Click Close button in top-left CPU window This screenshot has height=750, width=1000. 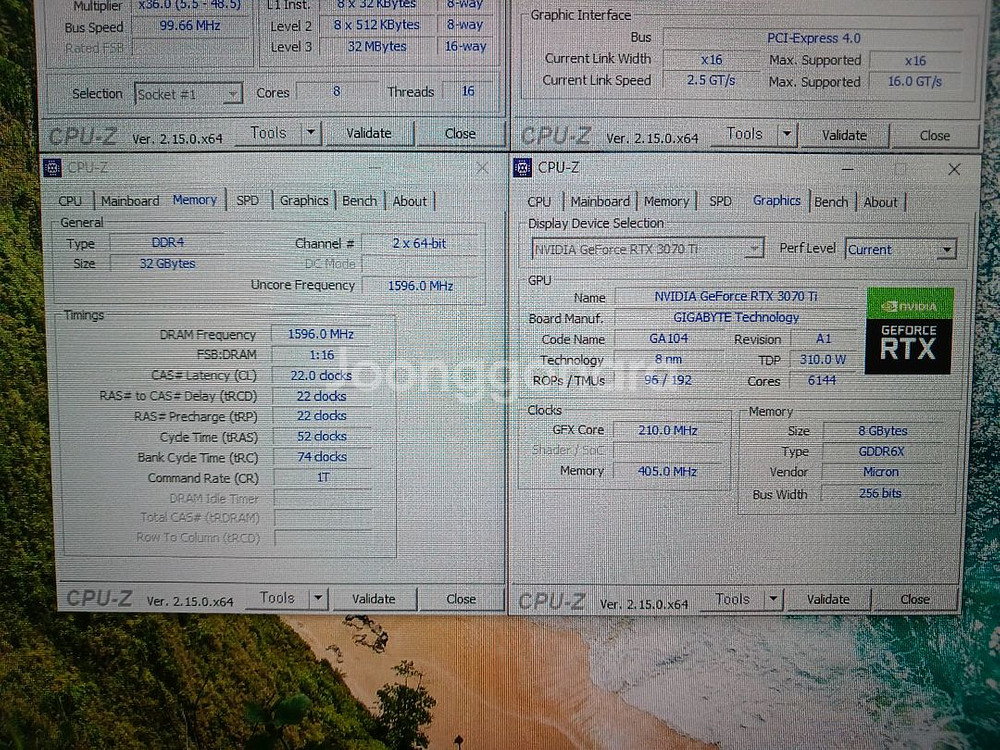[x=460, y=133]
